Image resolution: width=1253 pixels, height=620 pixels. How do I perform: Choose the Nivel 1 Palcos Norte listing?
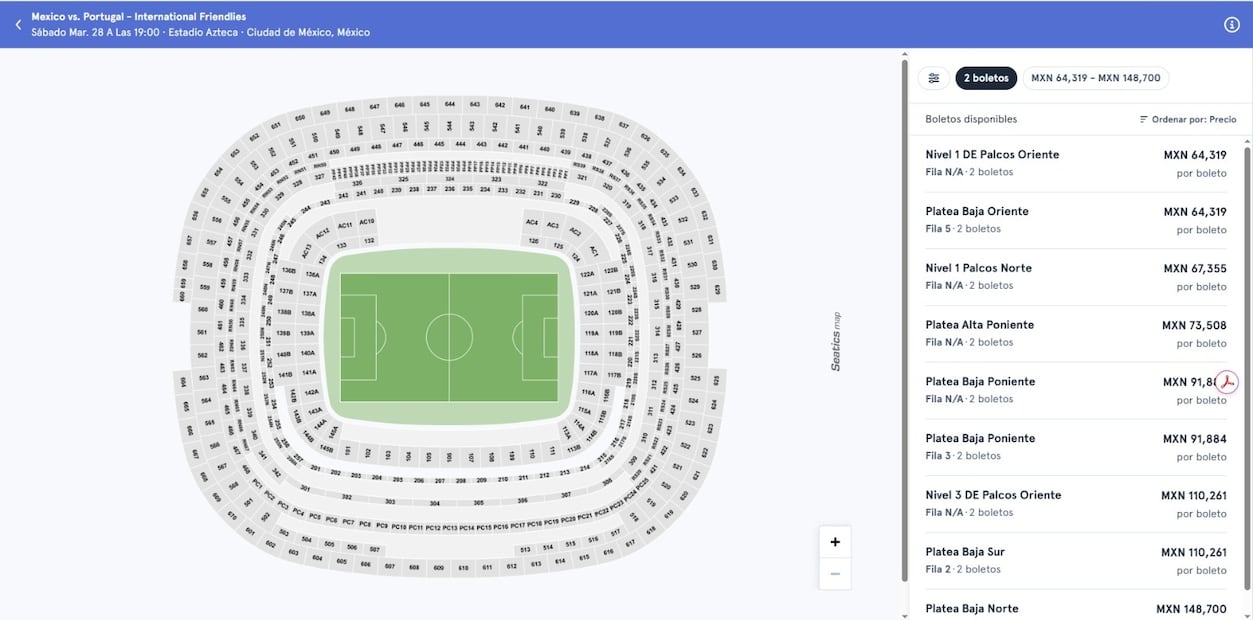[x=1075, y=275]
